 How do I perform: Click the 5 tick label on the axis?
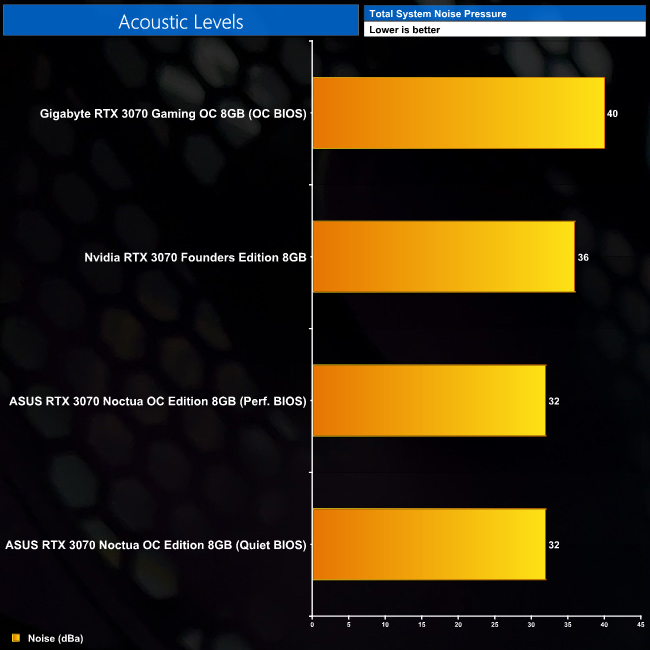point(349,625)
